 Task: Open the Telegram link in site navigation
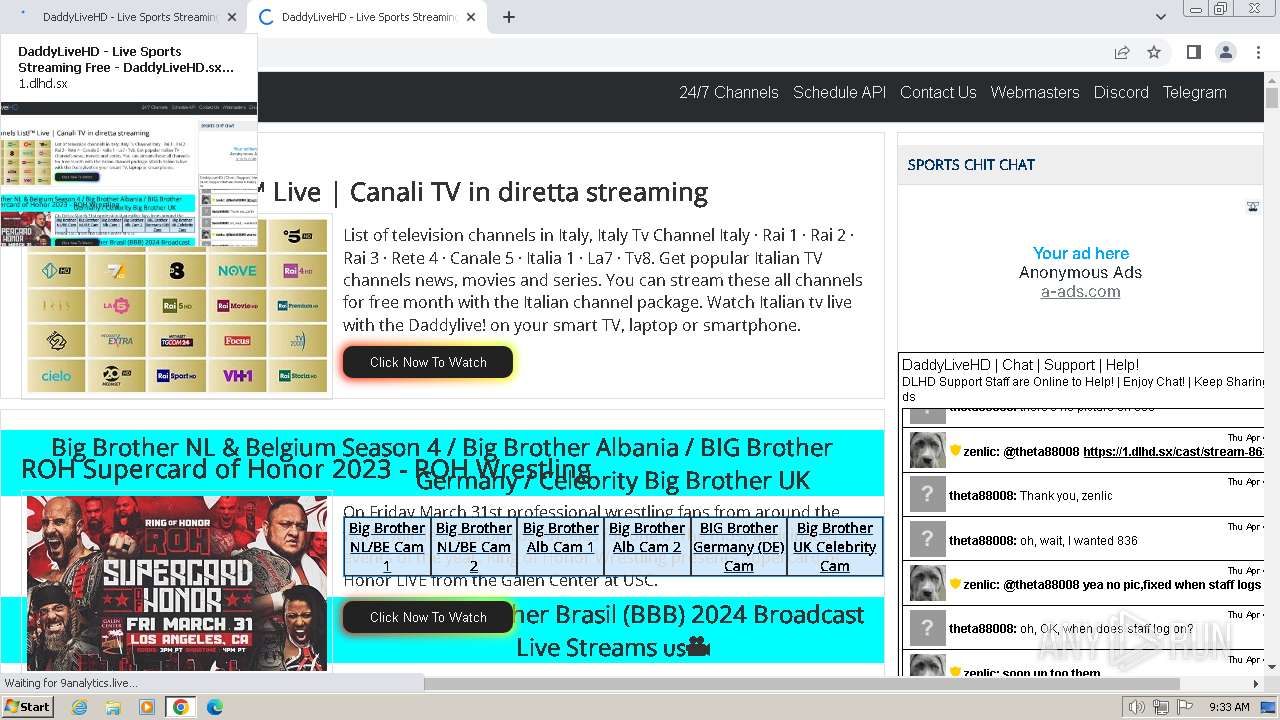1194,92
